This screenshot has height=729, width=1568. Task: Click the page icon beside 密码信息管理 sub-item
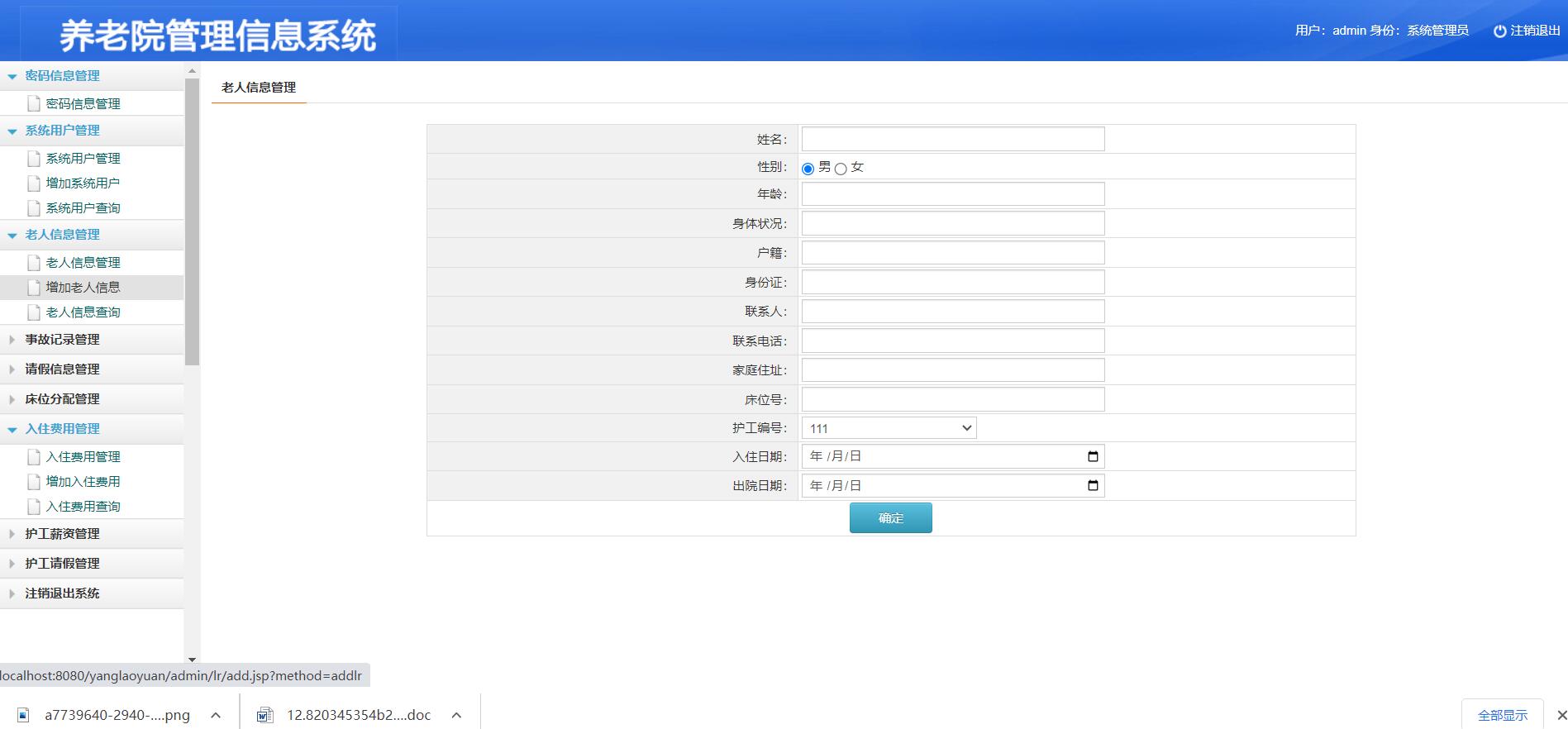click(x=34, y=103)
